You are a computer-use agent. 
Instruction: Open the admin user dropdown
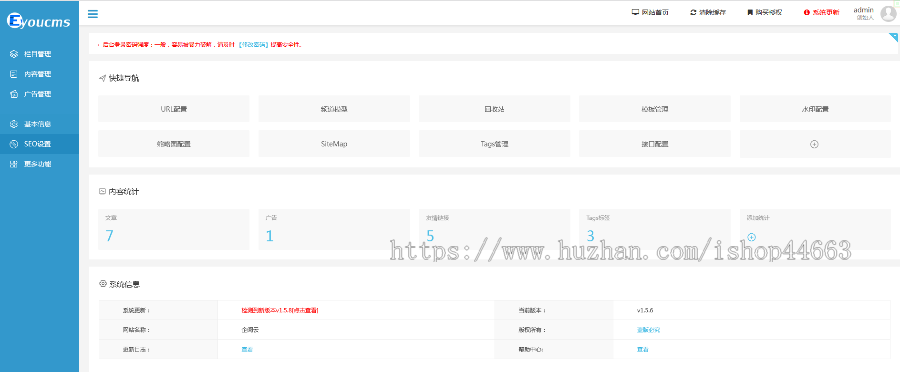pyautogui.click(x=863, y=13)
